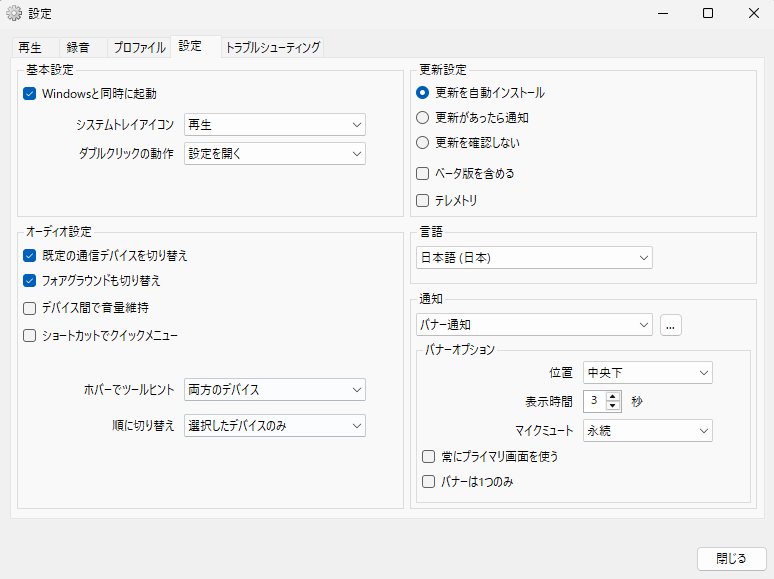Open the ホバーでツールヒント dropdown

tap(275, 389)
